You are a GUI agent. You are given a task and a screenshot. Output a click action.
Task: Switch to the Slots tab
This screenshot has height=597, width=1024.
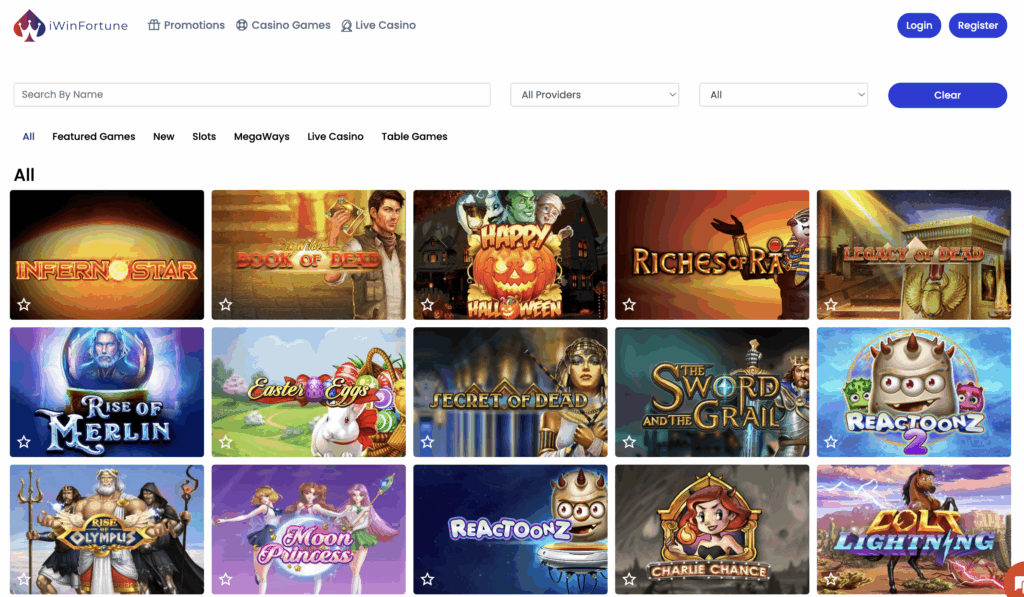tap(204, 136)
